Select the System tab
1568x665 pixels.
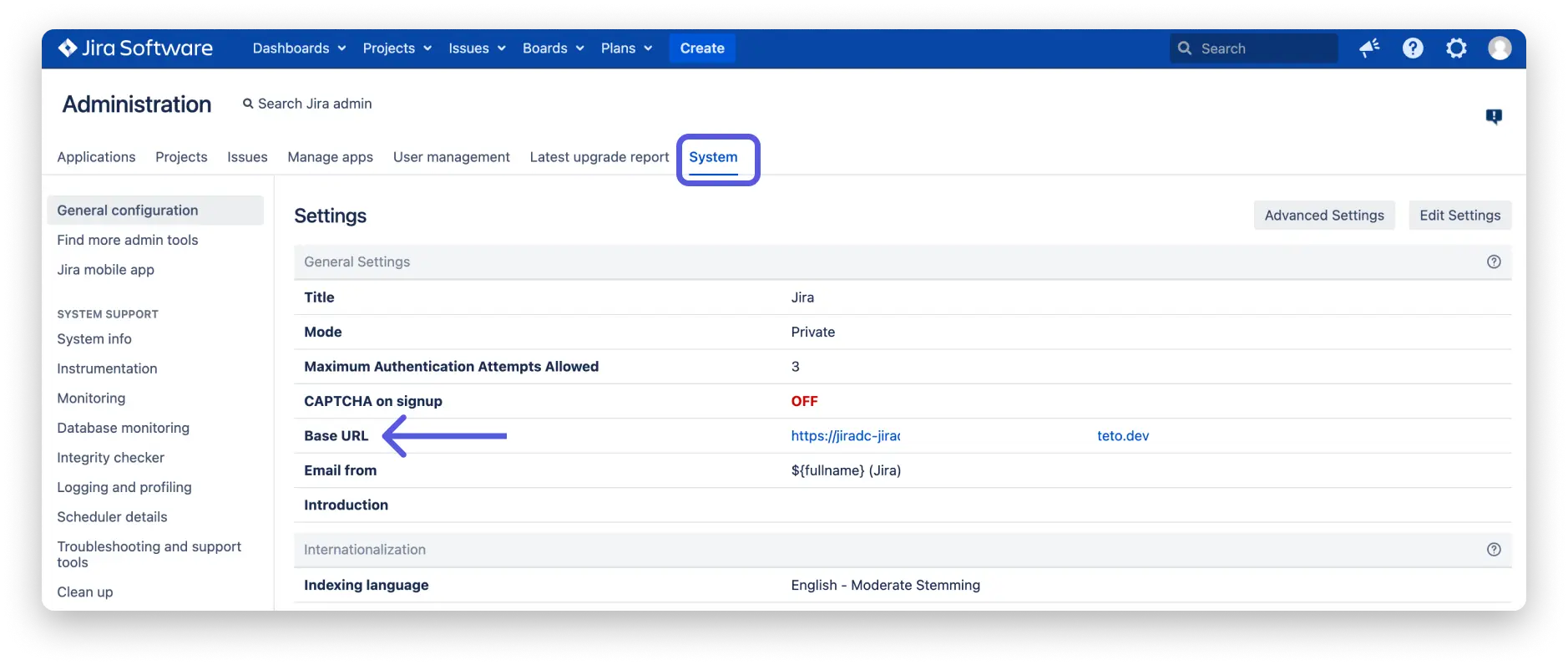click(713, 157)
